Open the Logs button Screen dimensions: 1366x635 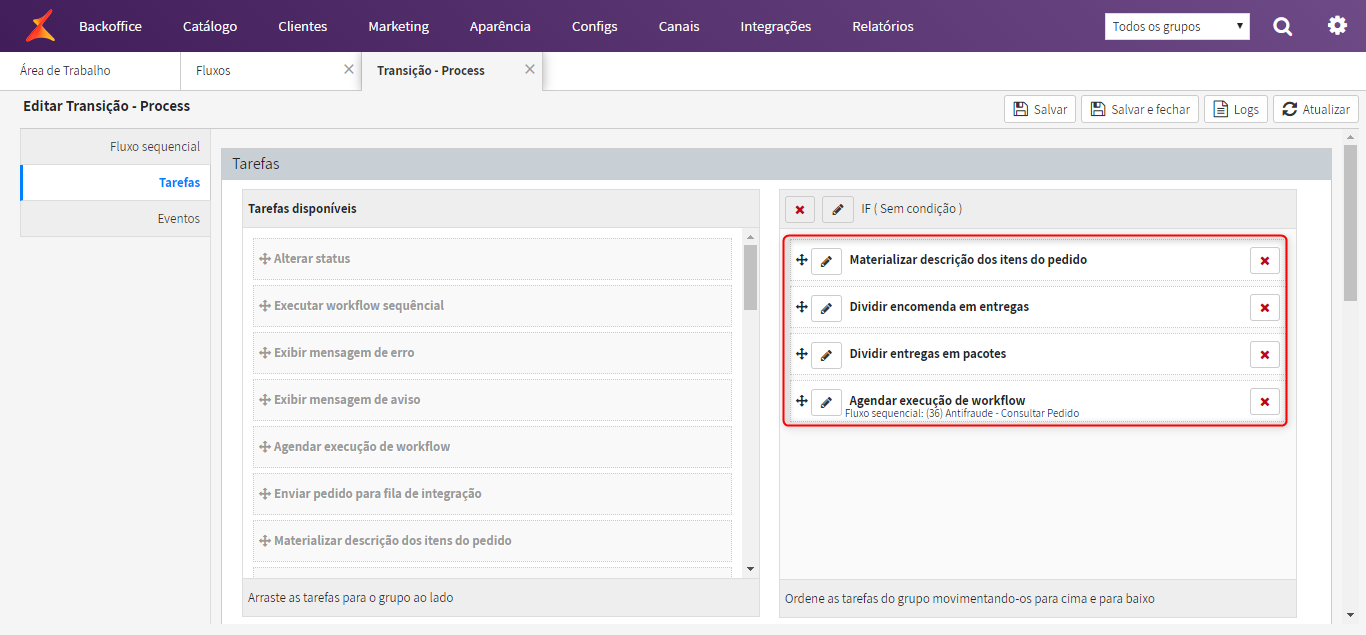point(1236,109)
